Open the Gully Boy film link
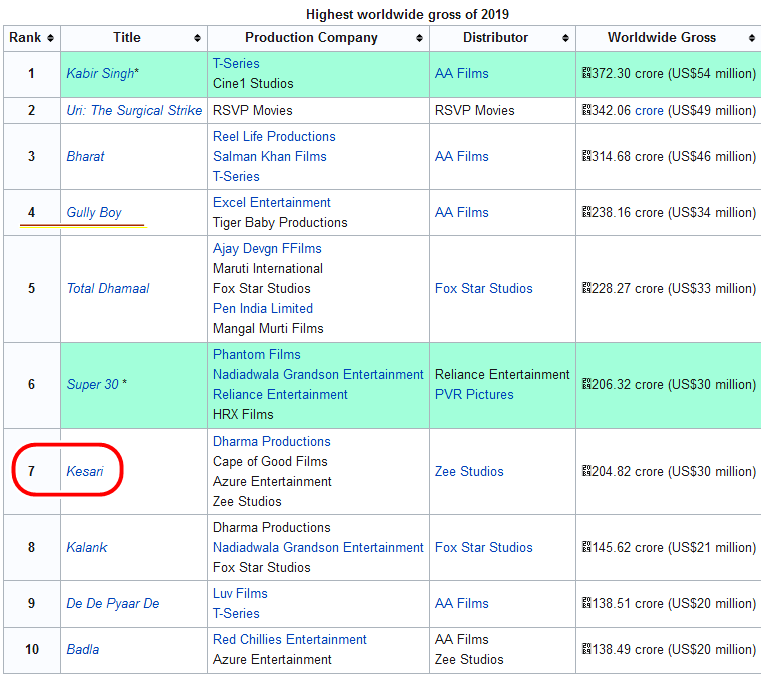This screenshot has height=674, width=761. (94, 212)
